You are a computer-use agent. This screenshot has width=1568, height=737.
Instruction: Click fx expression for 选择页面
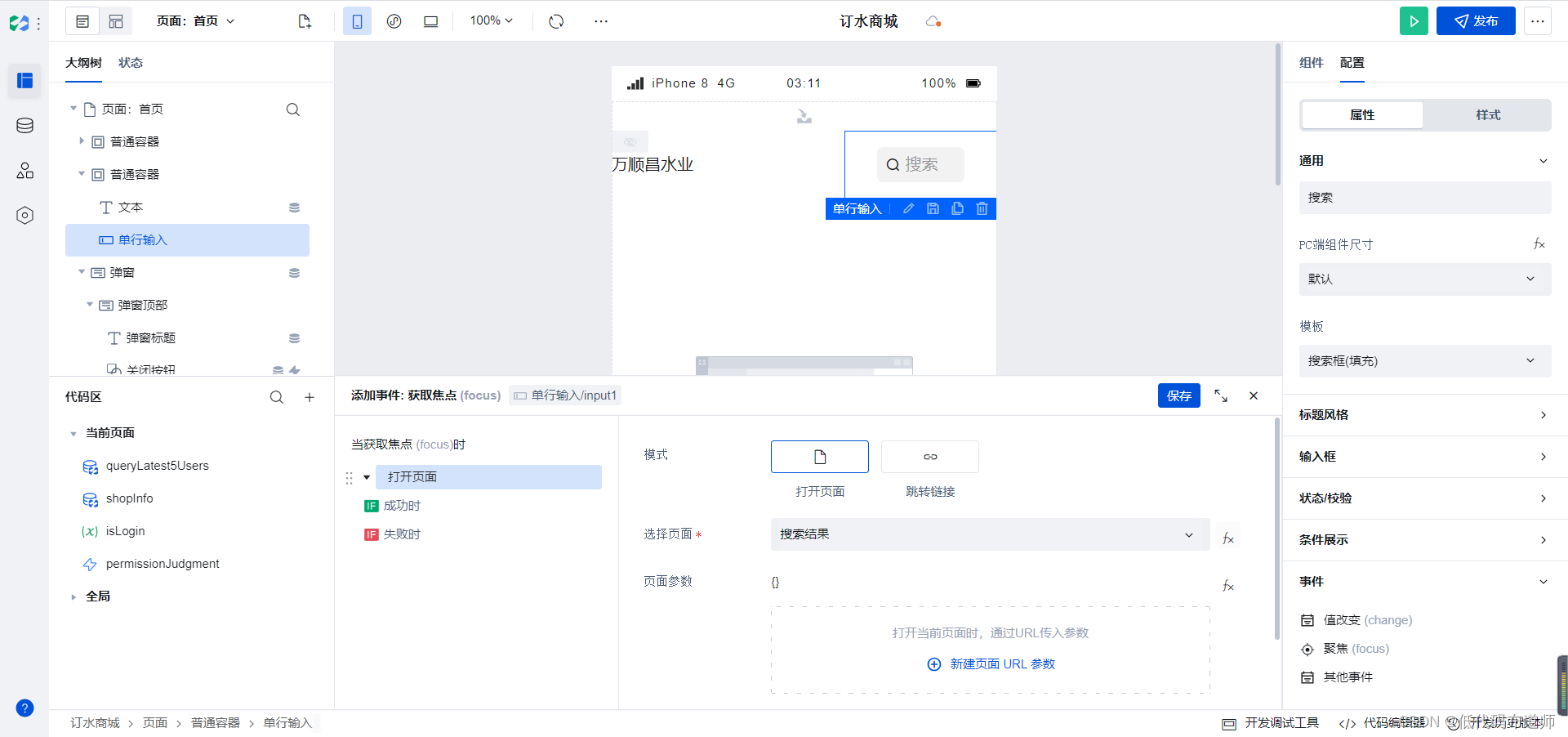click(x=1227, y=538)
